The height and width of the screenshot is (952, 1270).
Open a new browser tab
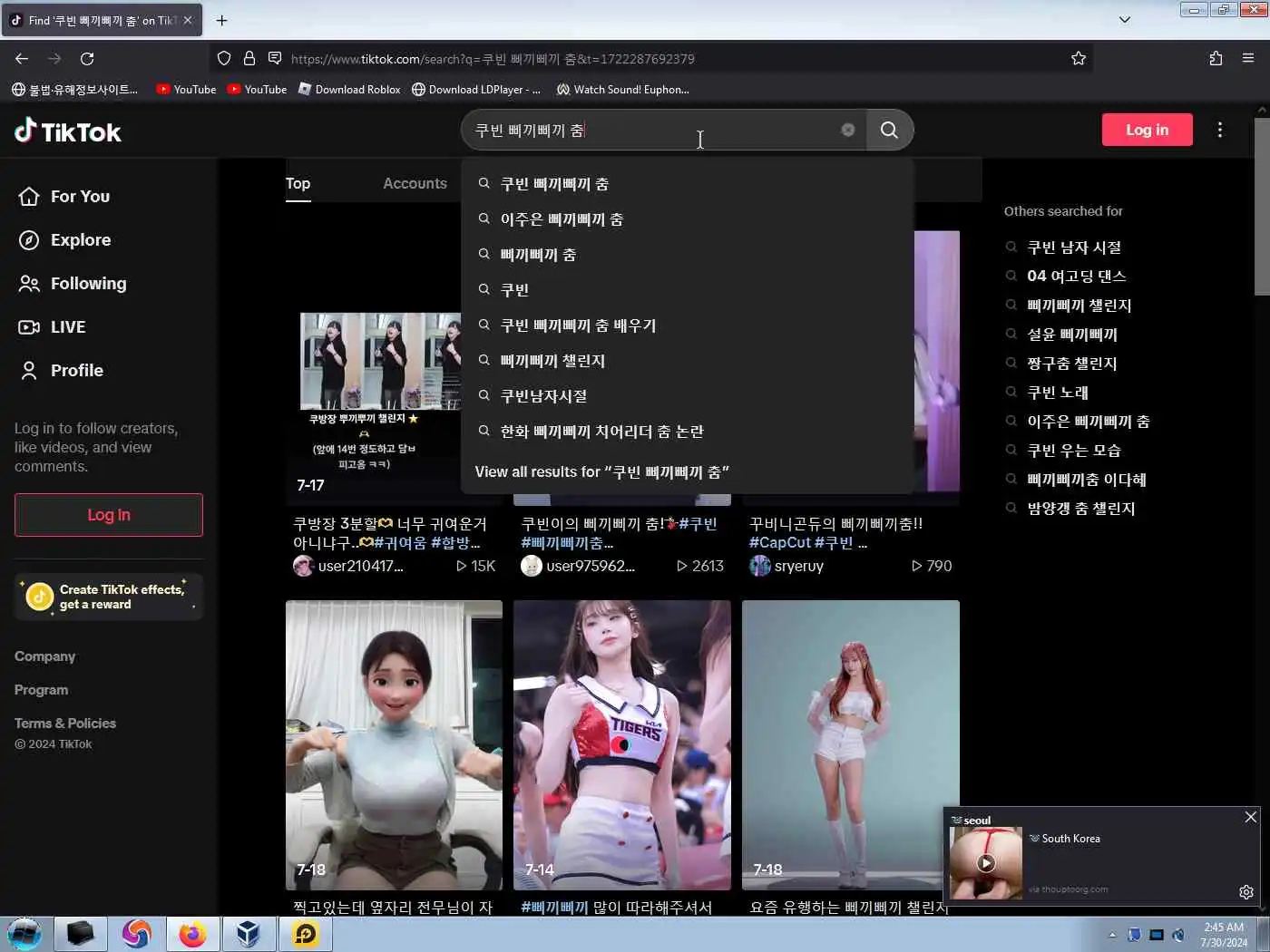coord(222,20)
